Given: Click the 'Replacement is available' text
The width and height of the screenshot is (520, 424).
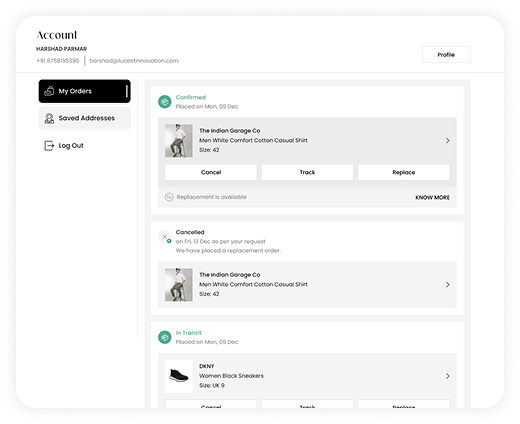Looking at the screenshot, I should click(212, 197).
